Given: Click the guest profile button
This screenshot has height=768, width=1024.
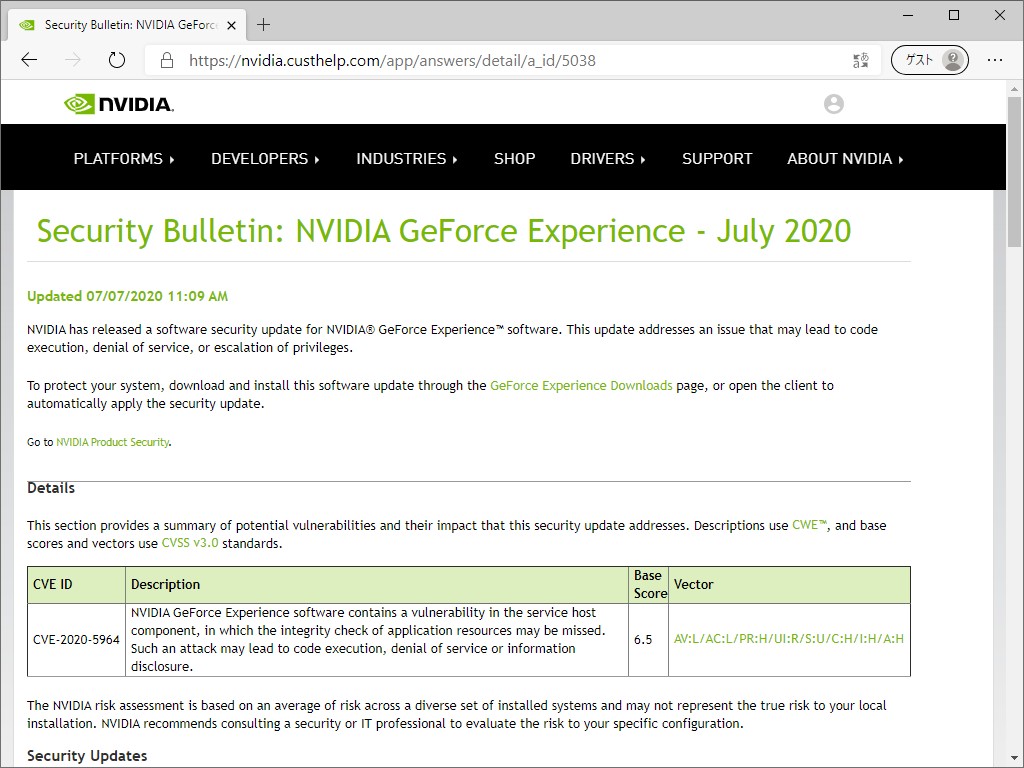Looking at the screenshot, I should (930, 60).
